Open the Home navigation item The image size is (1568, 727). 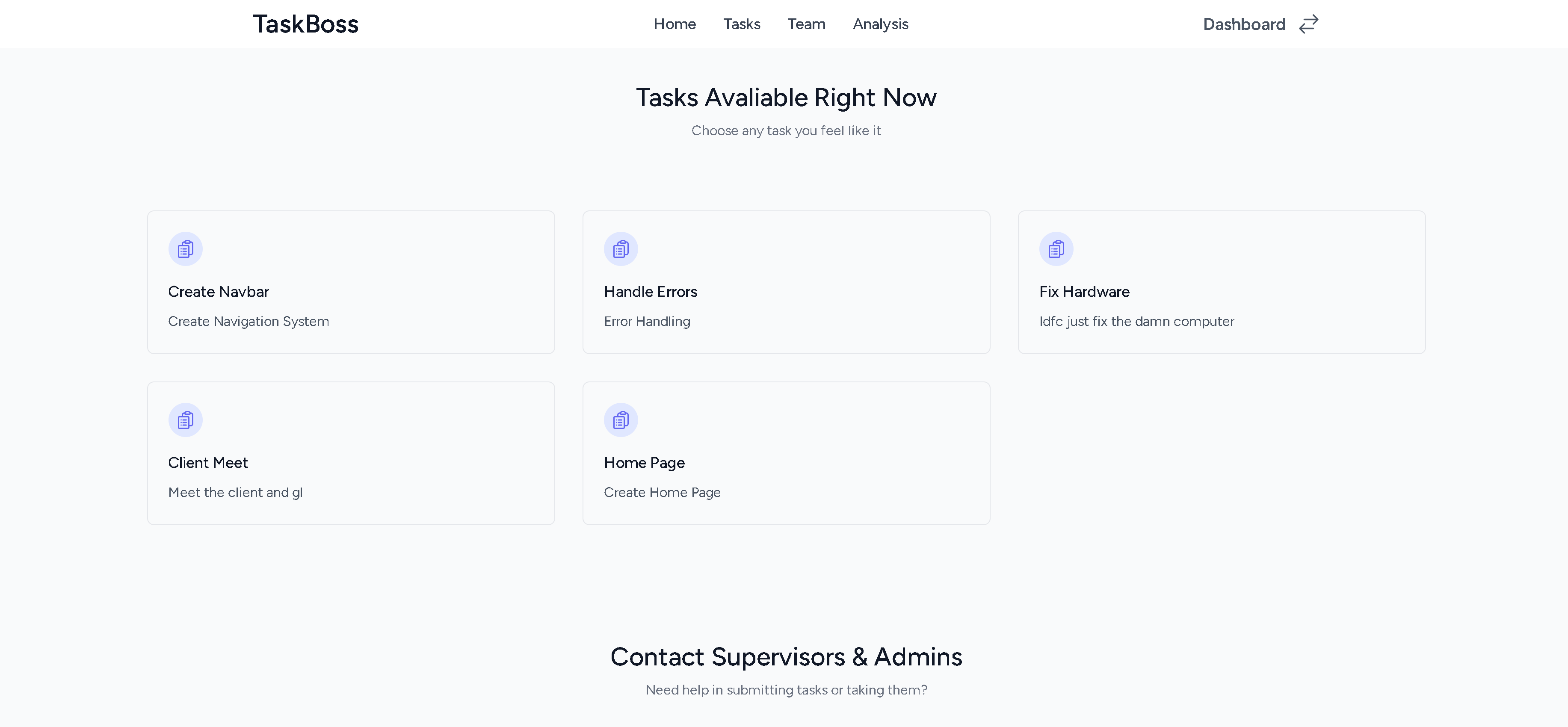click(675, 24)
